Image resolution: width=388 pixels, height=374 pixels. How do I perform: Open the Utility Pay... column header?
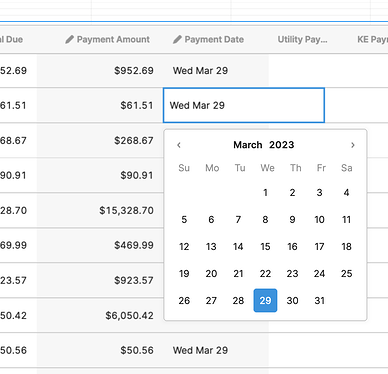(x=302, y=40)
